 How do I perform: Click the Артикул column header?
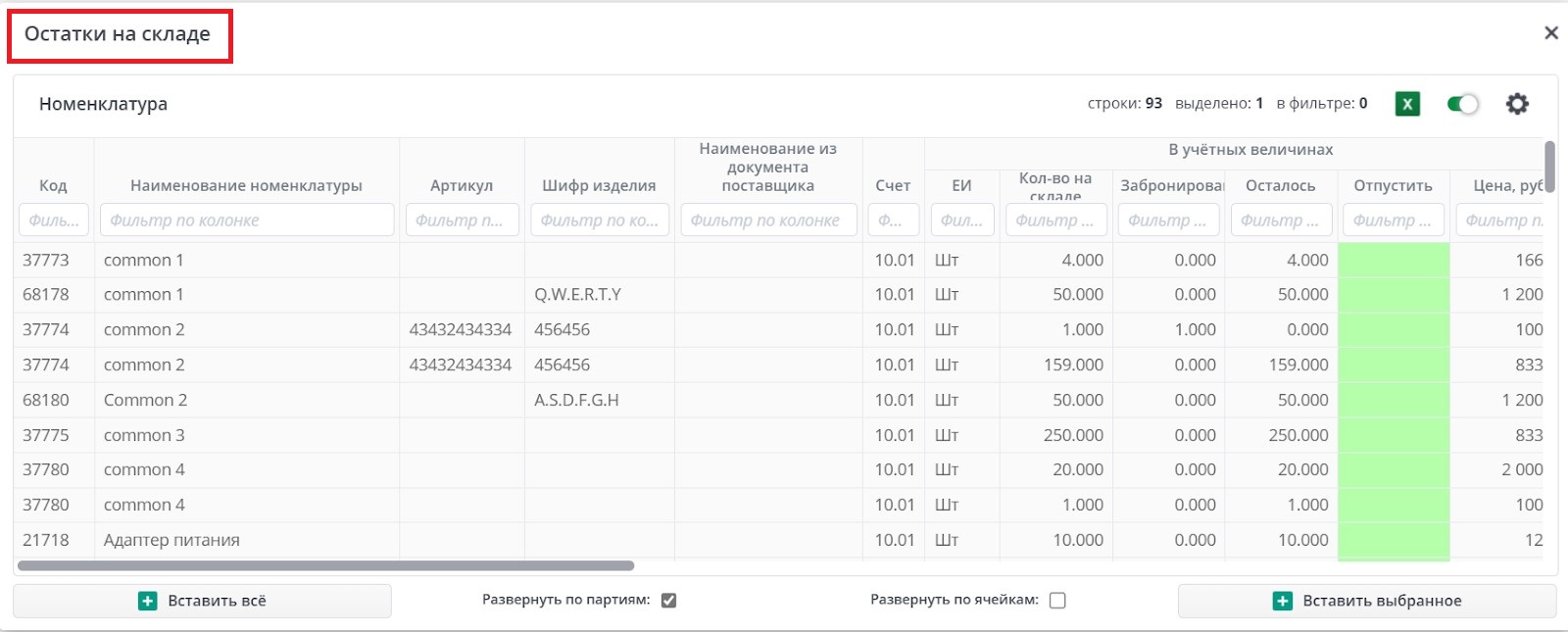coord(462,185)
